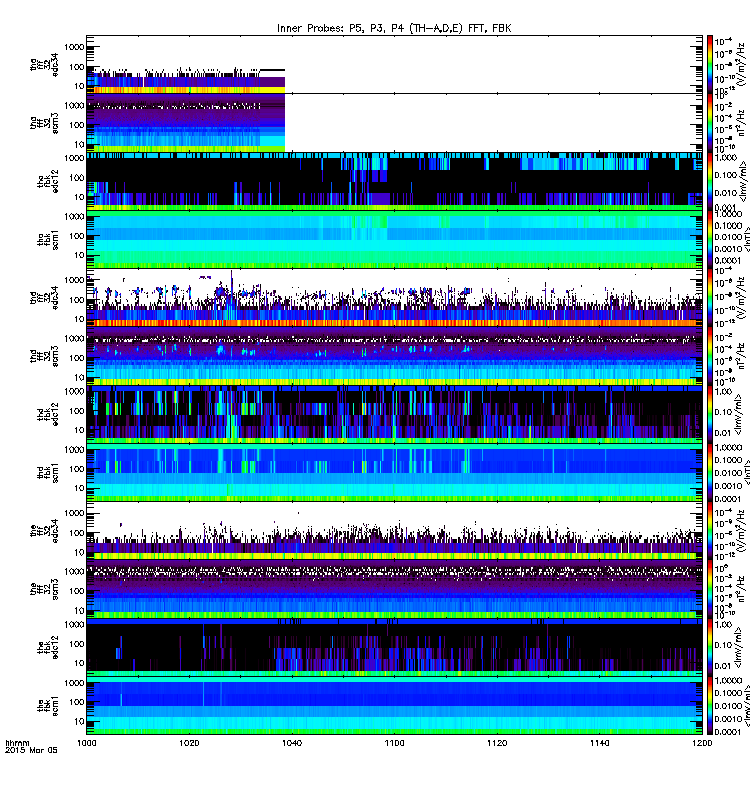Click the "hhmm" axis unit label
Viewport: 750px width, 800px height.
[17, 743]
